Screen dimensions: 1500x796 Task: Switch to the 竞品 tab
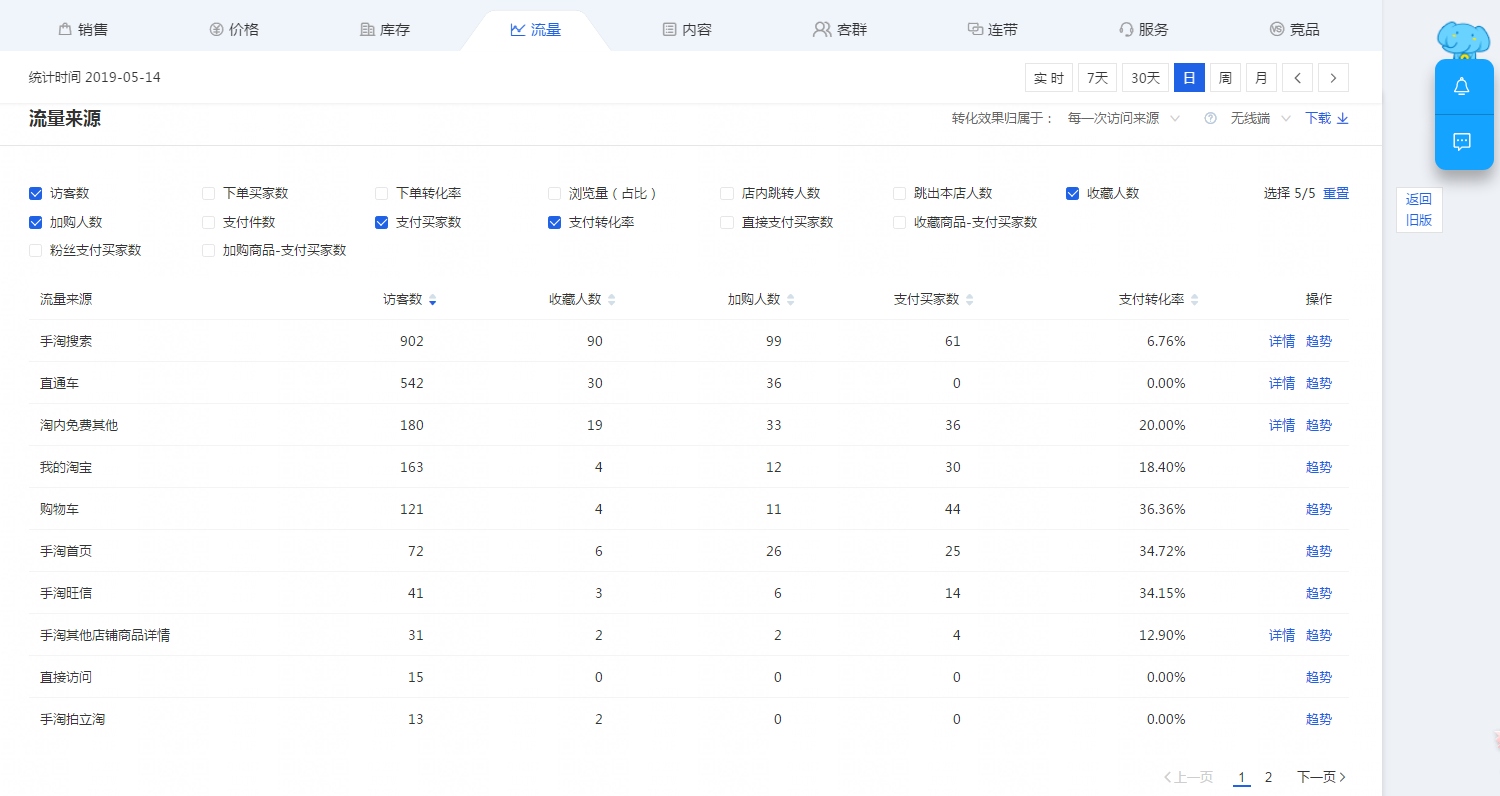click(x=1294, y=29)
